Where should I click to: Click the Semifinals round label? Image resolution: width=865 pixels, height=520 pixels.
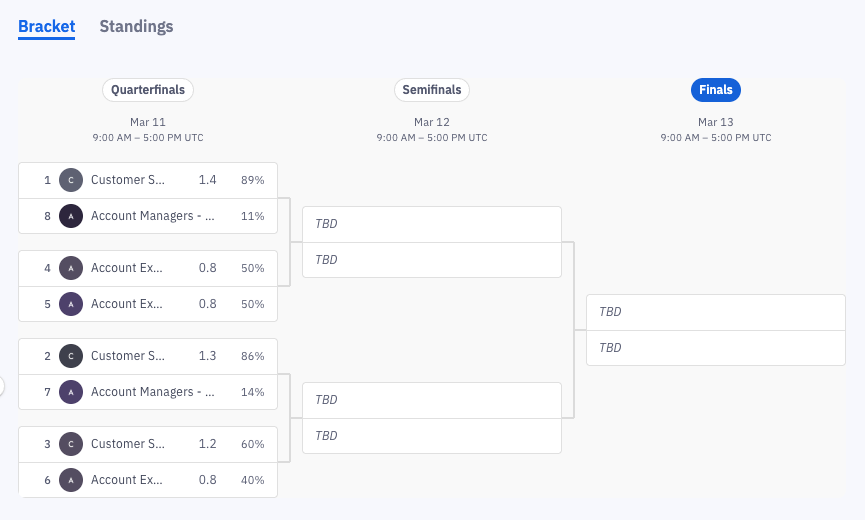click(432, 90)
